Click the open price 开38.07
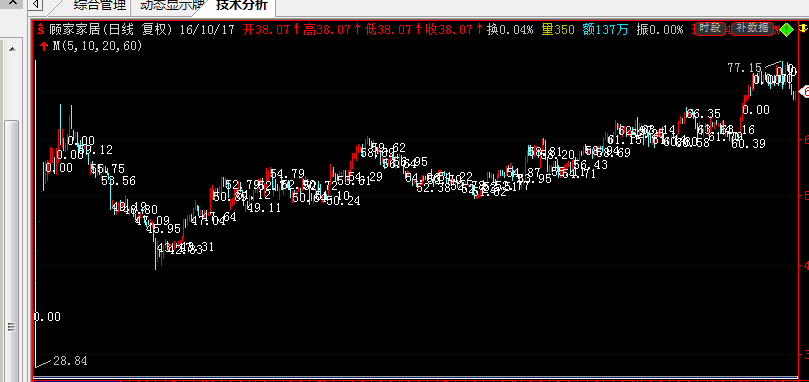Viewport: 809px width, 382px height. (x=266, y=29)
